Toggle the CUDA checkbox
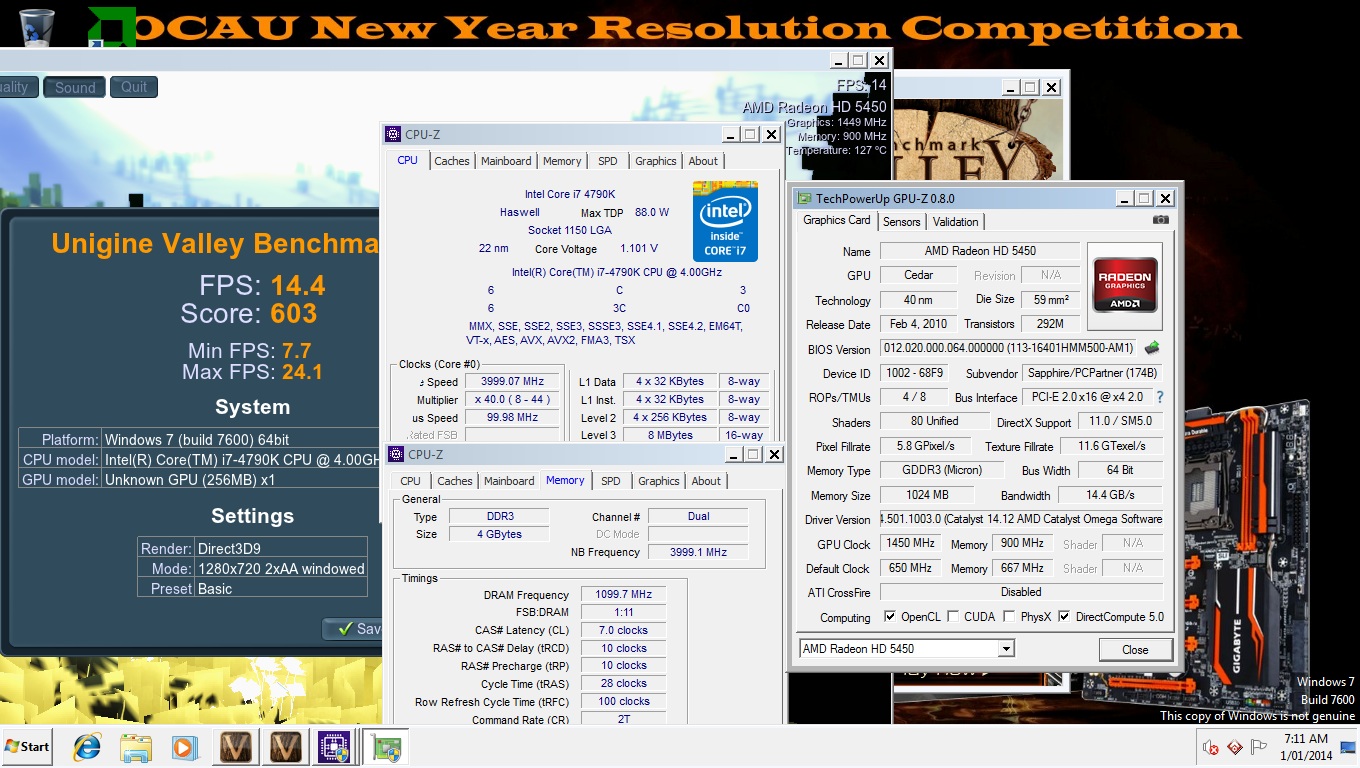The width and height of the screenshot is (1360, 768). [x=953, y=617]
